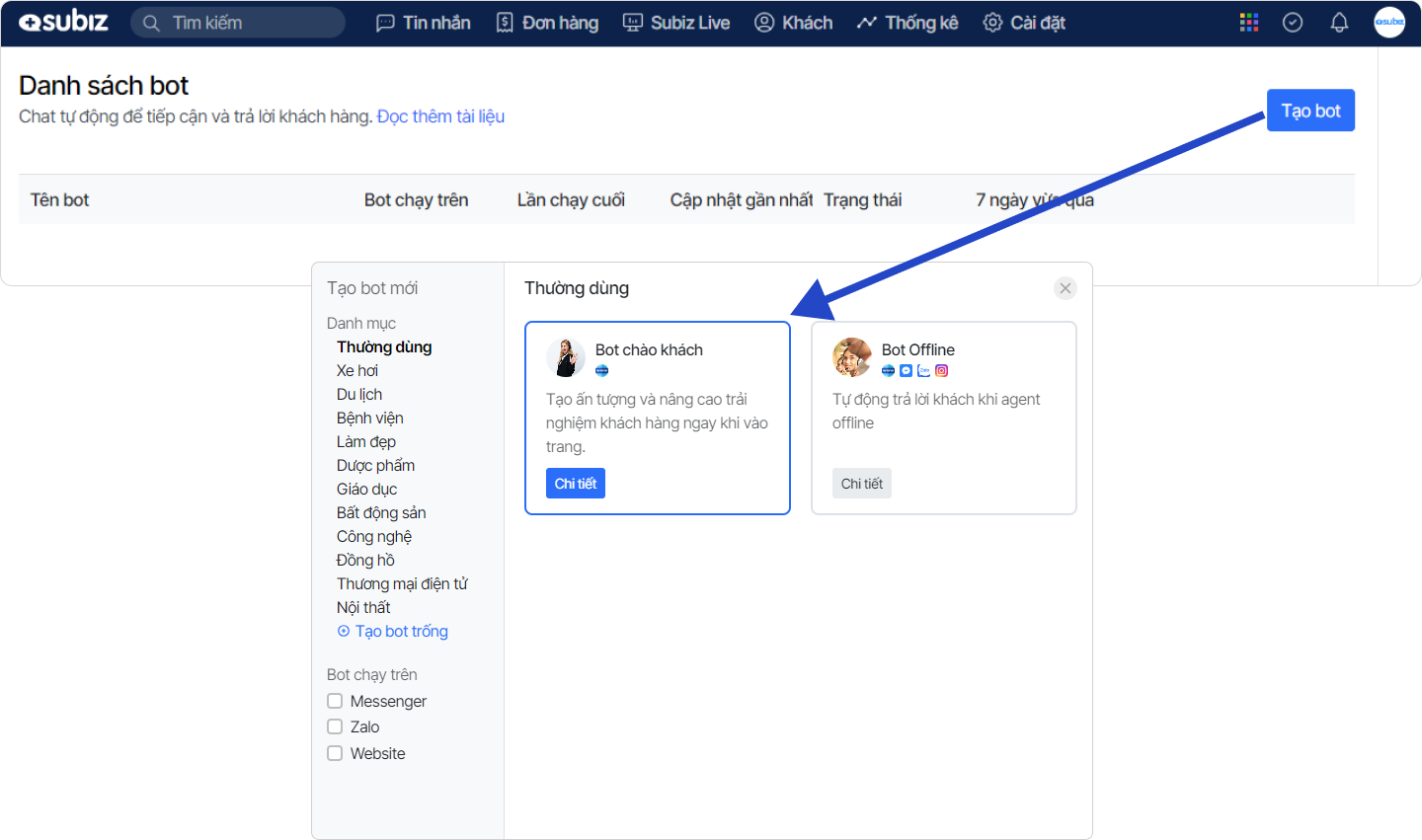Open the Tin nhắn menu

424,23
